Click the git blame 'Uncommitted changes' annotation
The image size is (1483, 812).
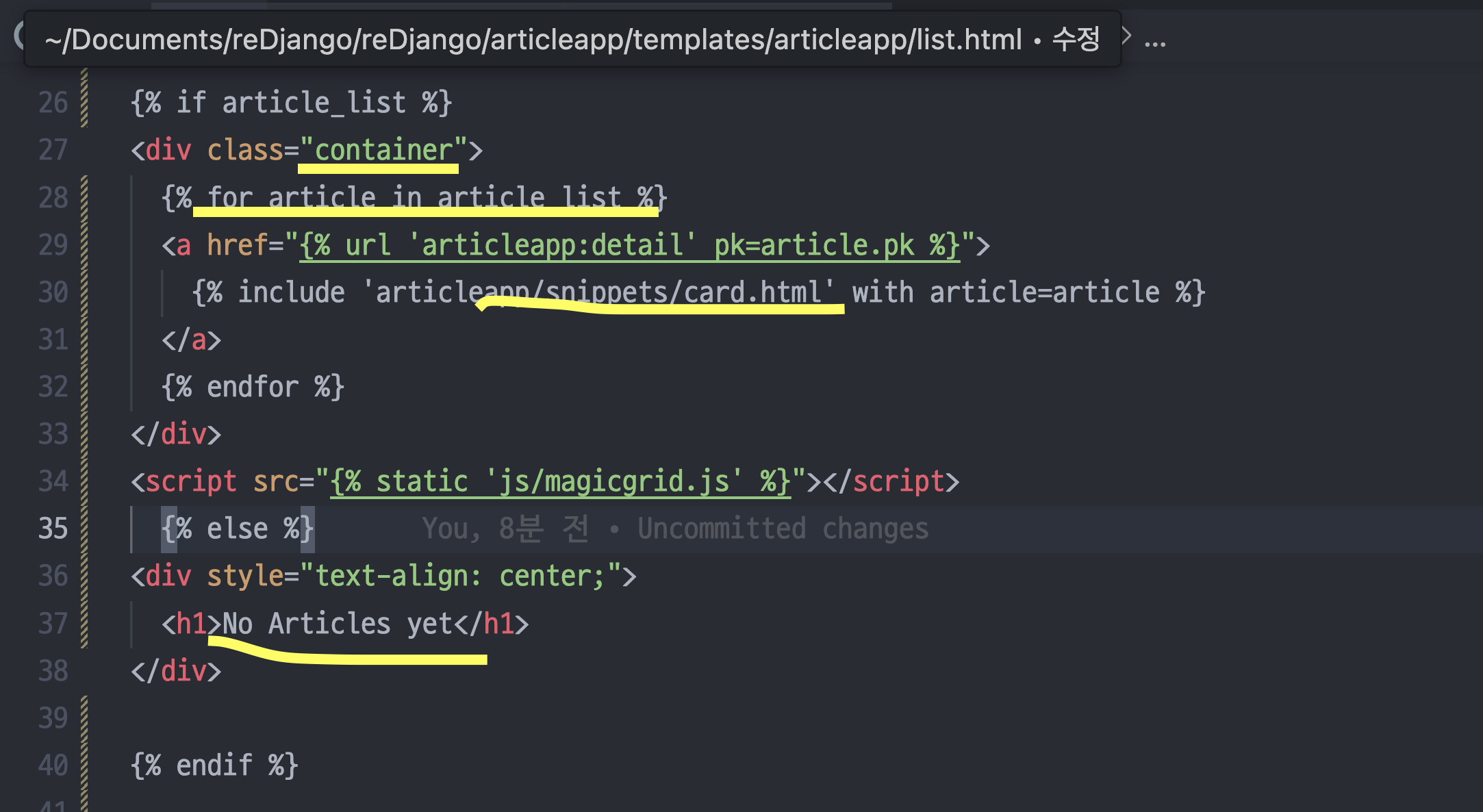point(783,529)
